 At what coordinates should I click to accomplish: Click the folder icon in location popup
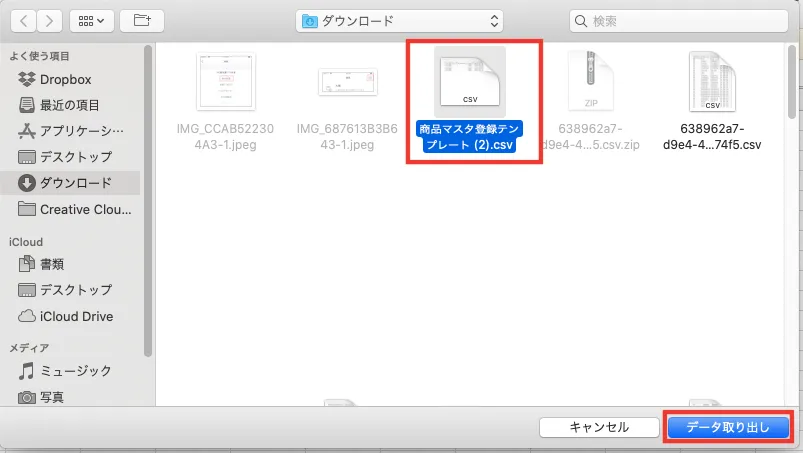pos(310,21)
